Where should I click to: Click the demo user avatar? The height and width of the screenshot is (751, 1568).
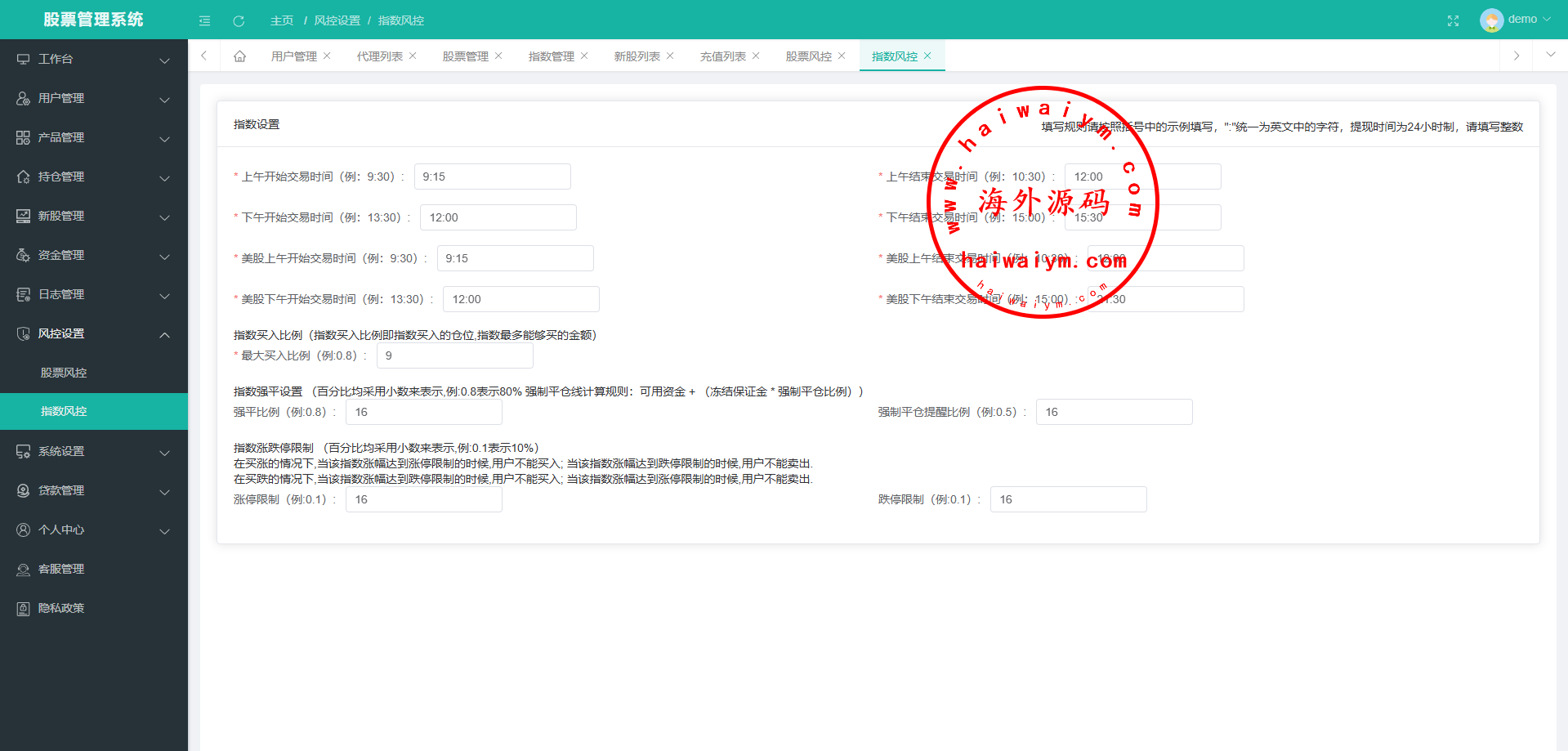pyautogui.click(x=1491, y=20)
